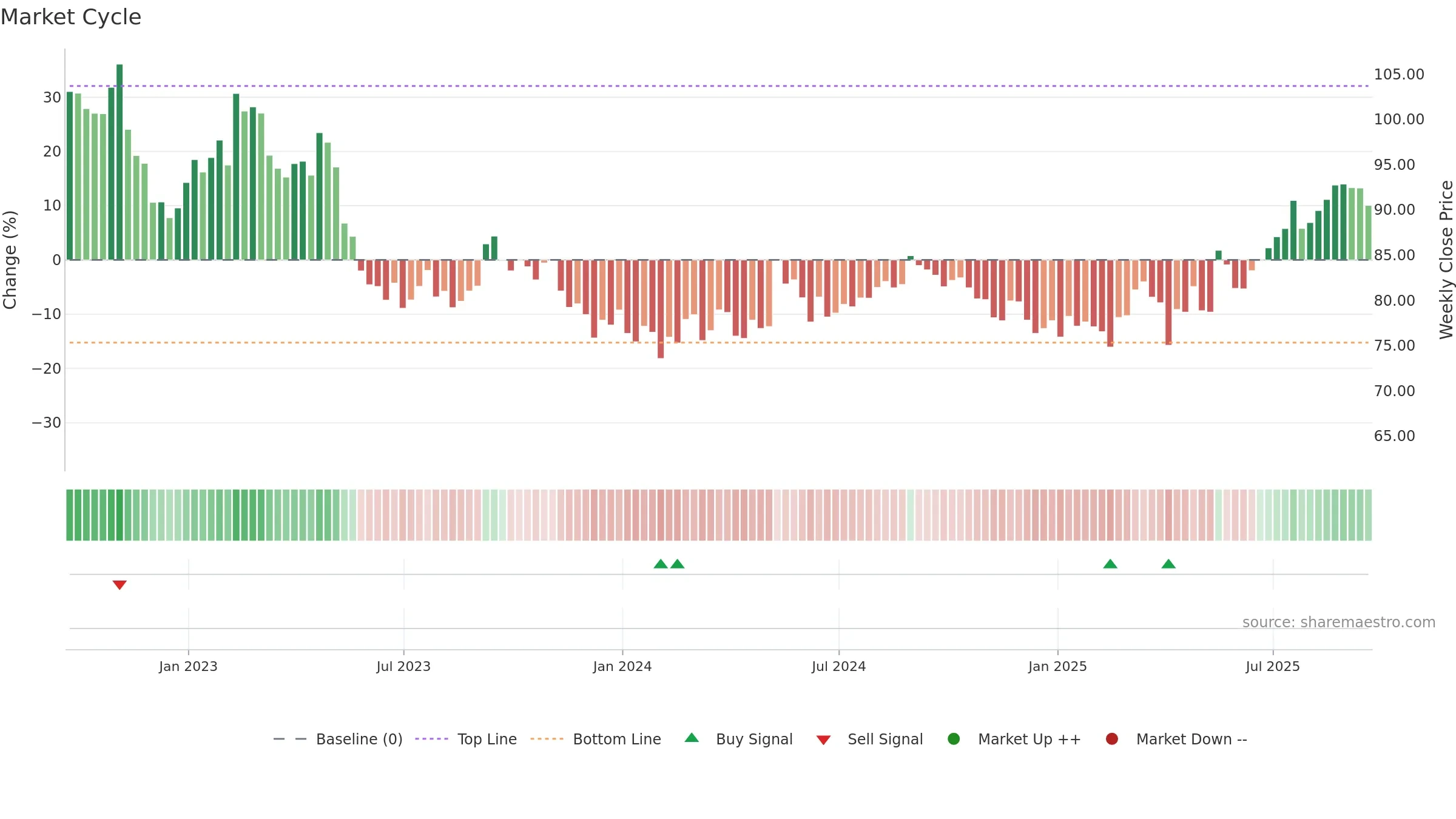Click the first buy signal triangle after Jan 2025

point(1110,564)
